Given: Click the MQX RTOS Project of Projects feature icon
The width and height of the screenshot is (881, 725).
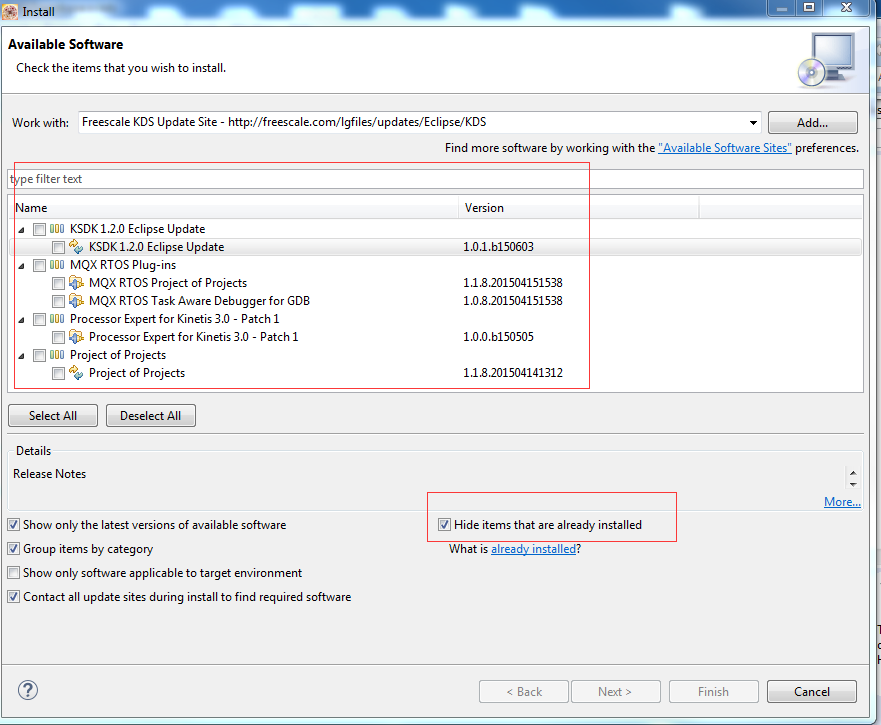Looking at the screenshot, I should point(76,283).
